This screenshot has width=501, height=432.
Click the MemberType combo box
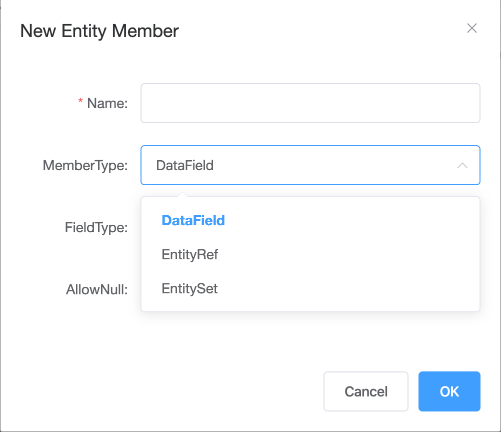pyautogui.click(x=310, y=165)
